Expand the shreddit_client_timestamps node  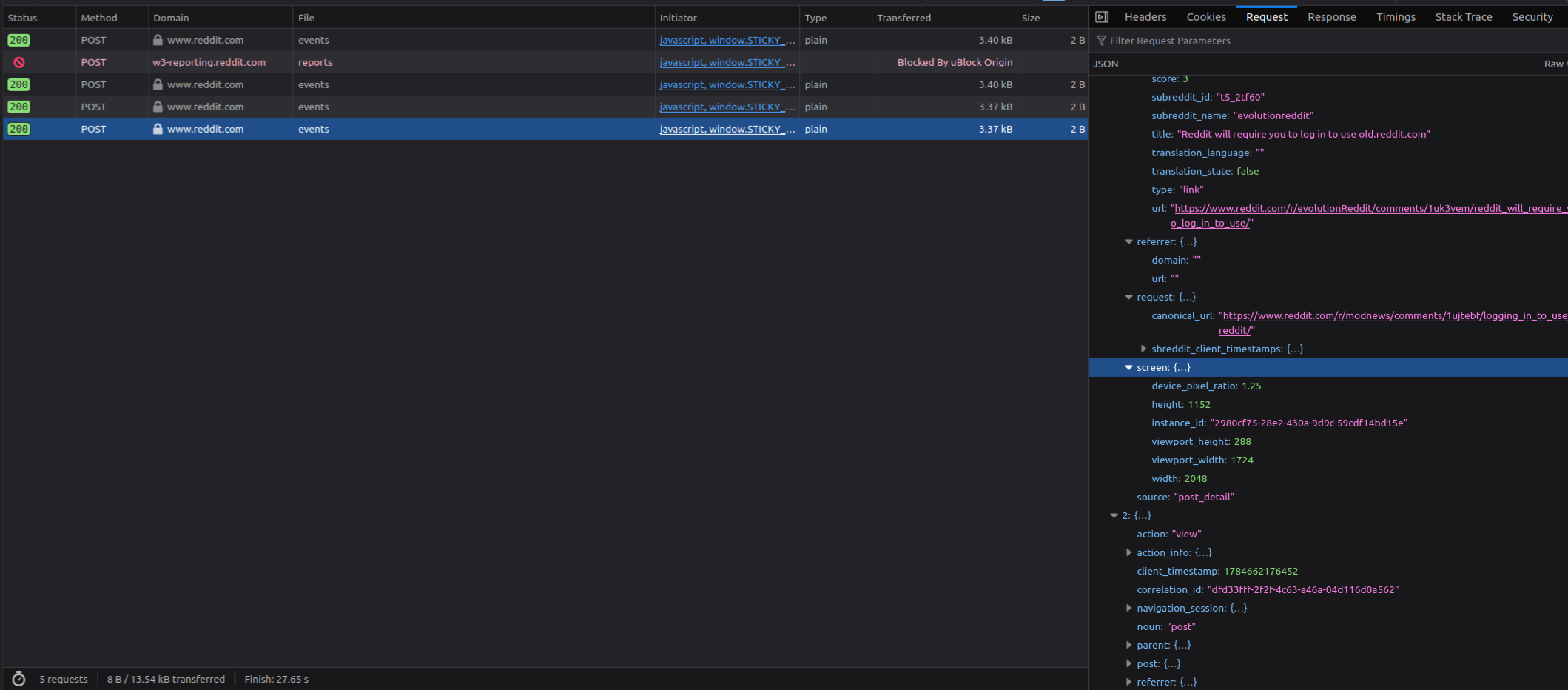(1143, 349)
